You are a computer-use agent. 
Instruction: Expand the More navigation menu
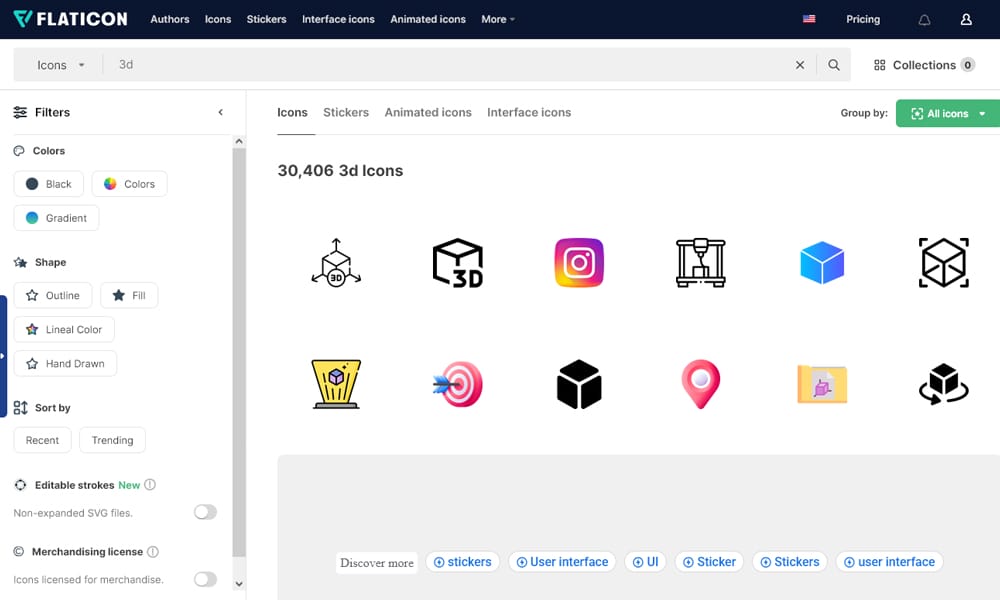(x=497, y=19)
